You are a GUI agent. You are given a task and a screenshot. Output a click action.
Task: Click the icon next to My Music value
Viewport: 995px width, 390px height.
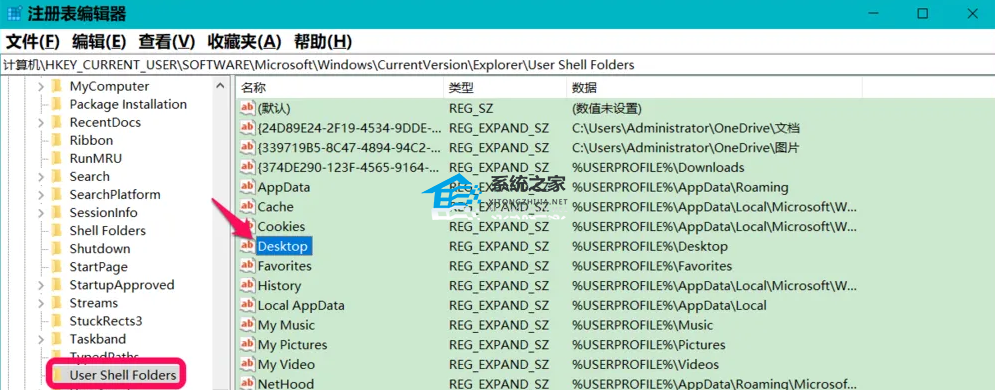pos(247,325)
